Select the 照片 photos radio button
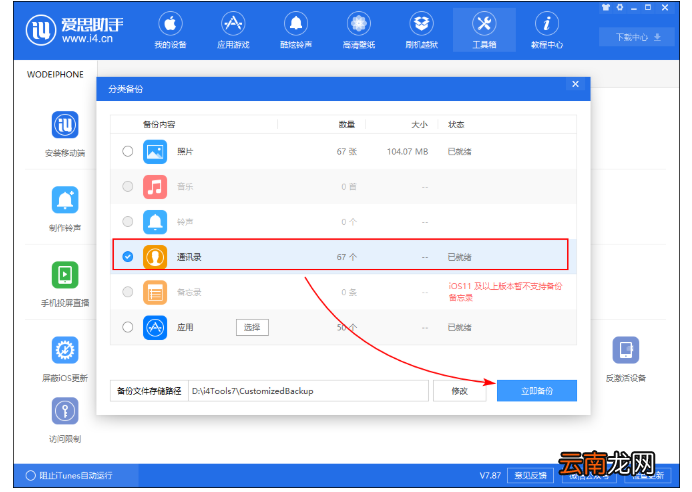Viewport: 692px width, 492px height. tap(128, 151)
